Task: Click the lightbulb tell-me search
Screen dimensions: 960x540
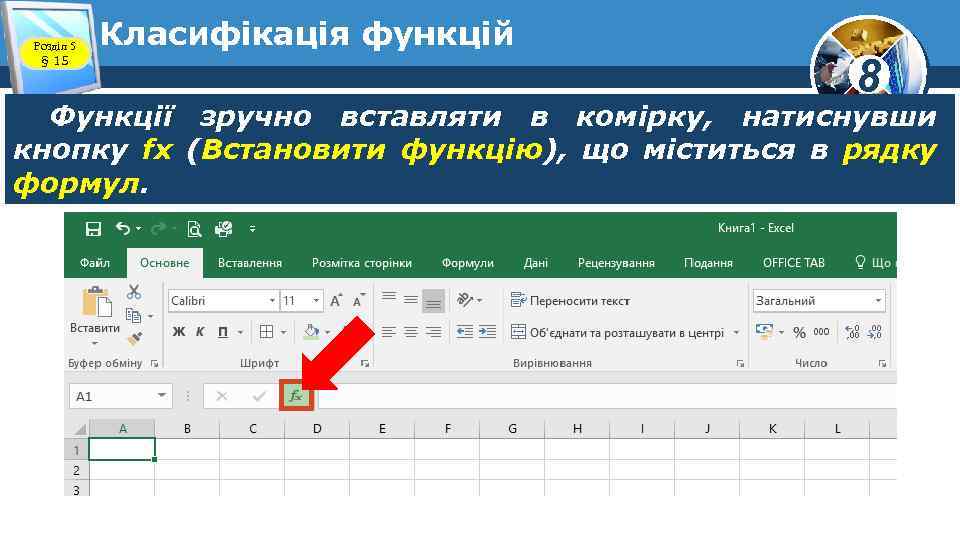Action: 860,263
